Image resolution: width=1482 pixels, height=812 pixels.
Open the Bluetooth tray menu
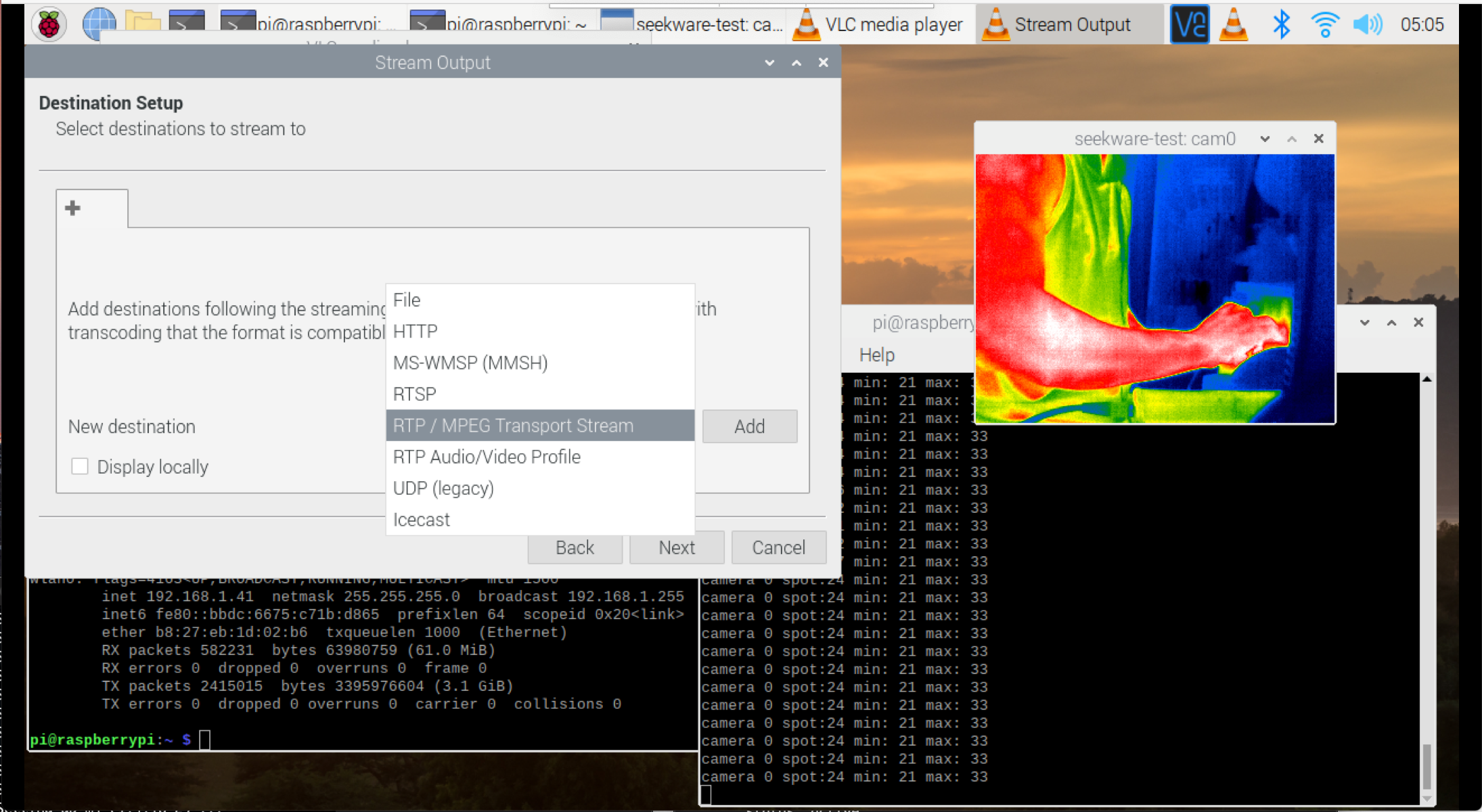tap(1281, 24)
